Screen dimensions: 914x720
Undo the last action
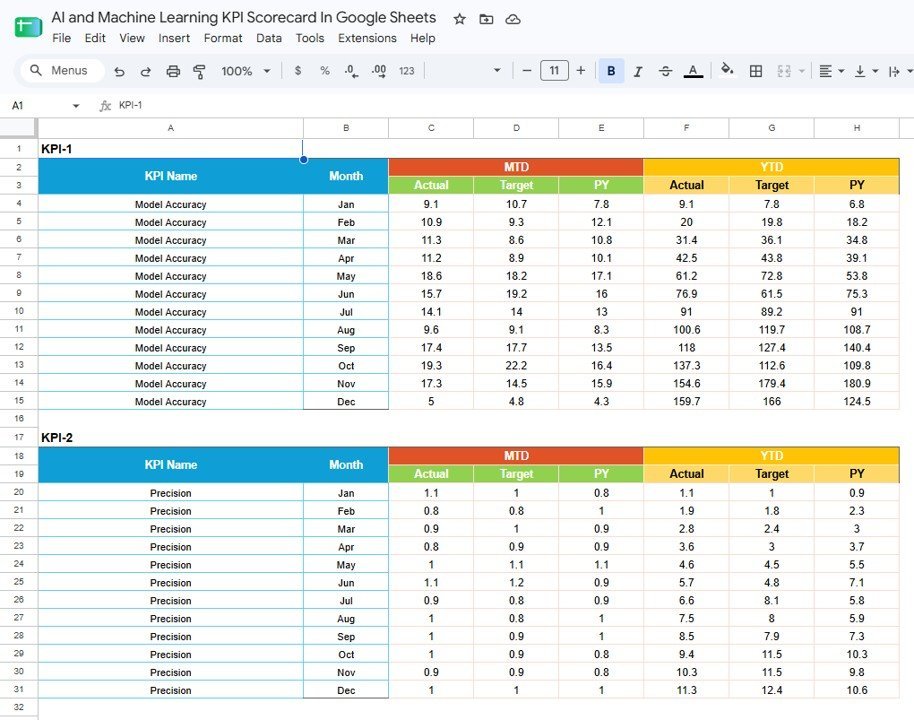coord(119,71)
